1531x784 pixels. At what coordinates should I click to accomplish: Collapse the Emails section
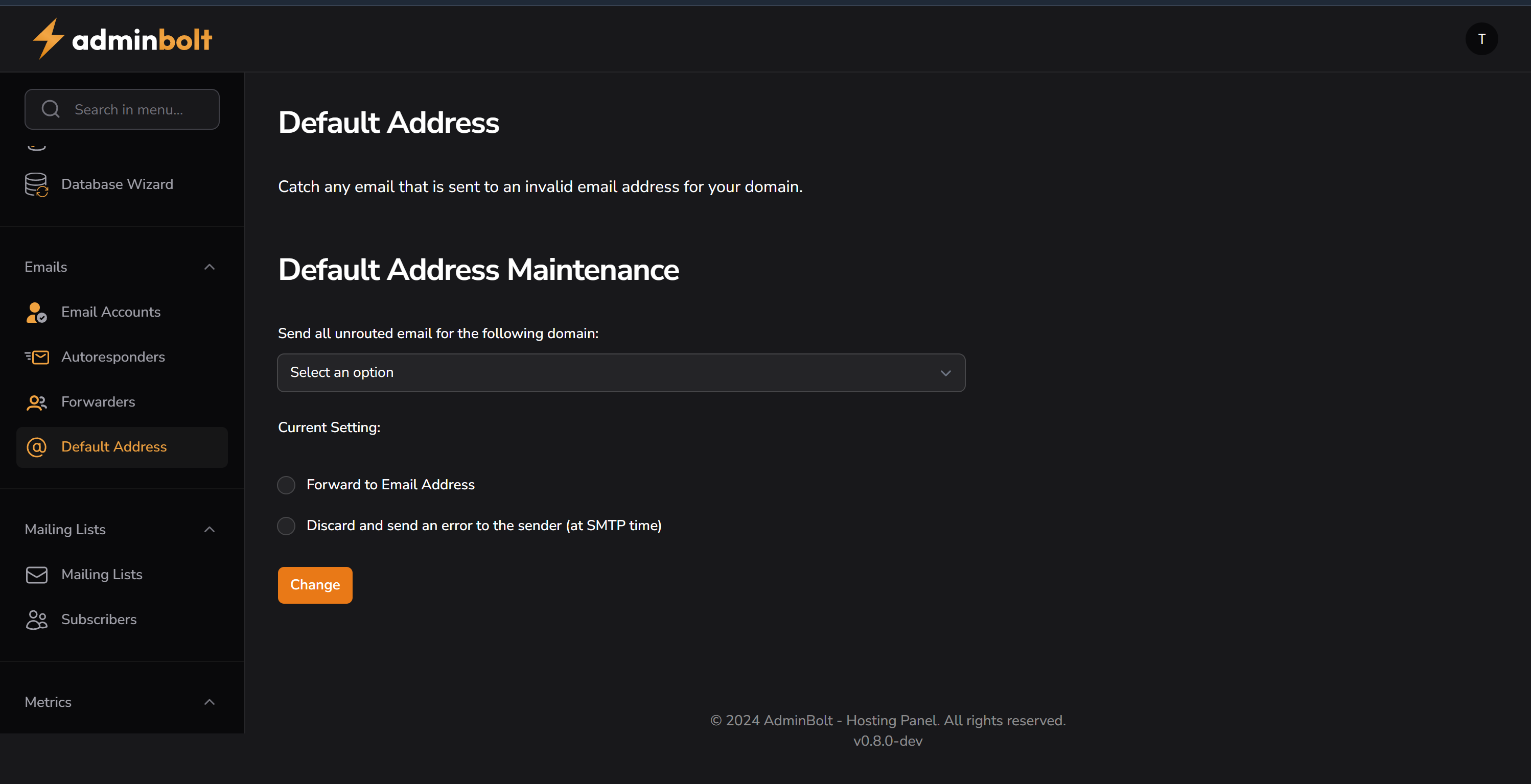coord(208,267)
